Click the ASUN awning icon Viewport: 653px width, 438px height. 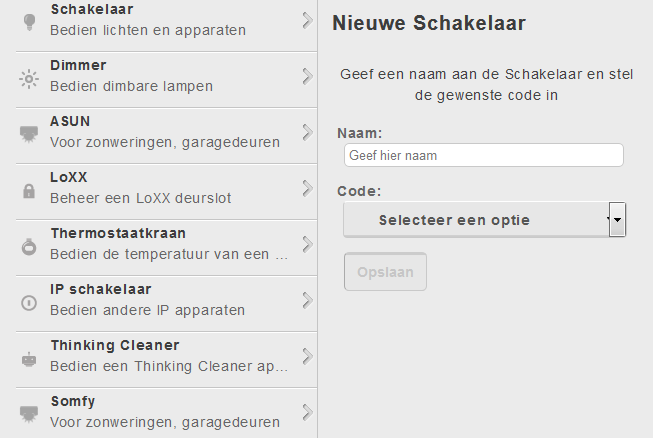coord(28,134)
